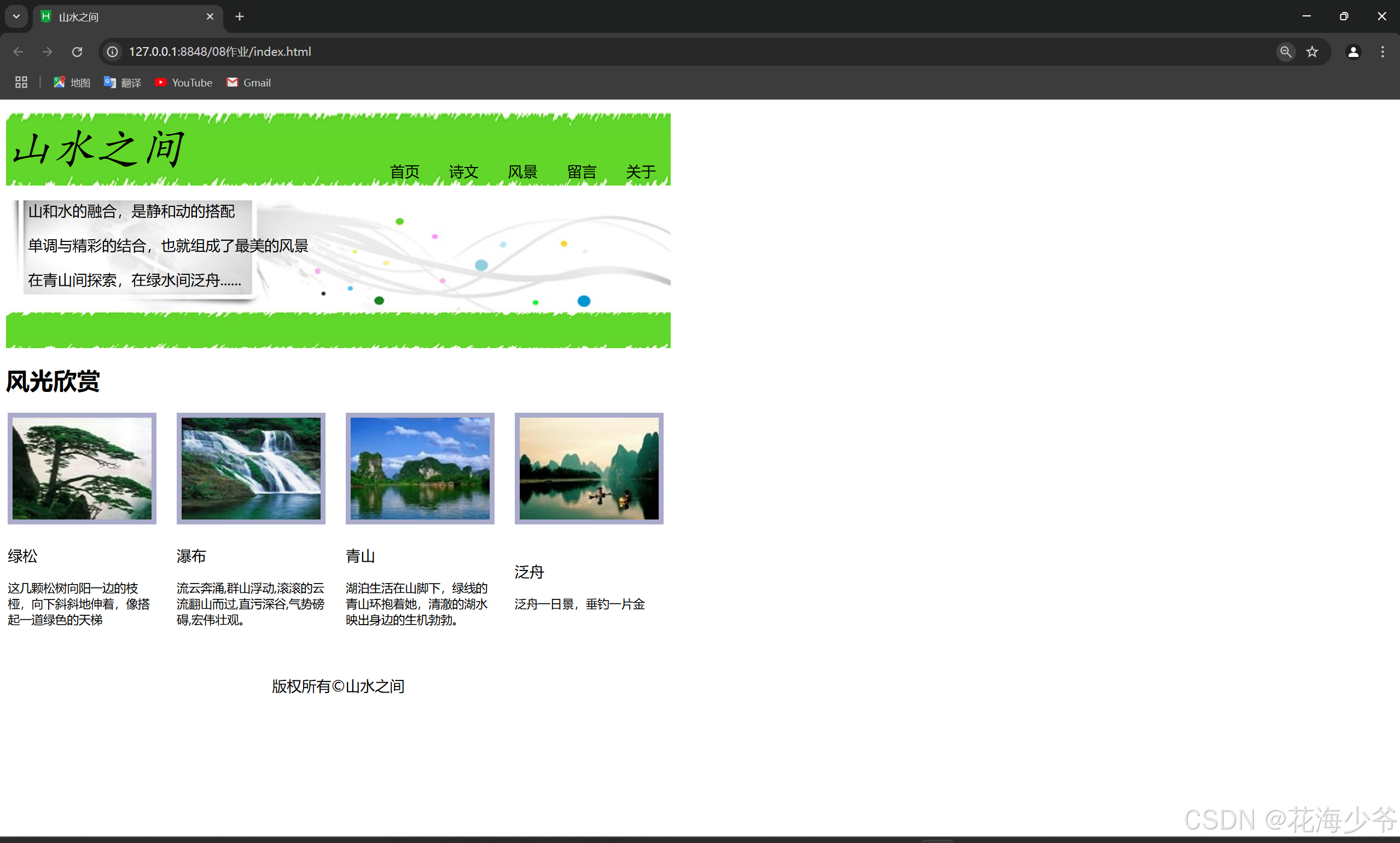Open Chrome three-dot menu

click(1382, 51)
